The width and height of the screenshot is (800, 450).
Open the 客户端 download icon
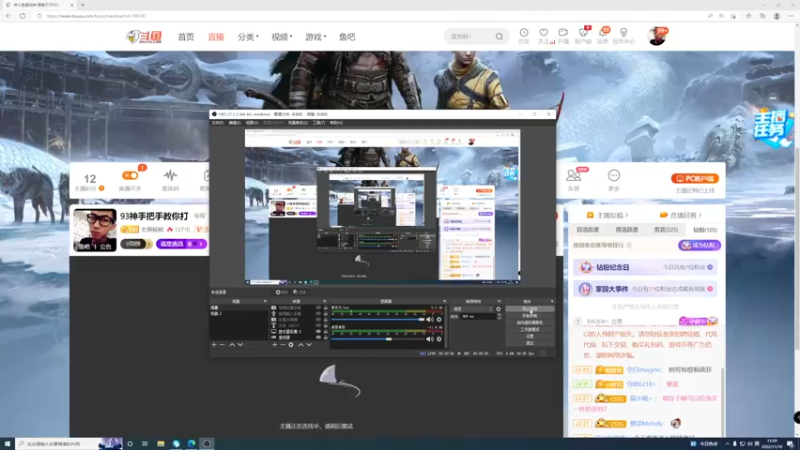[x=583, y=33]
